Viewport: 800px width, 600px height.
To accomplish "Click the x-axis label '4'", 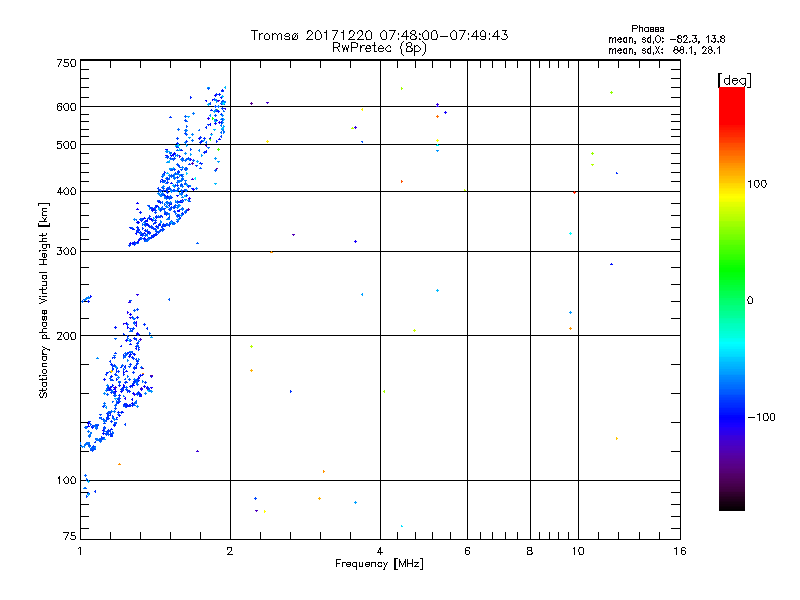I will [380, 551].
